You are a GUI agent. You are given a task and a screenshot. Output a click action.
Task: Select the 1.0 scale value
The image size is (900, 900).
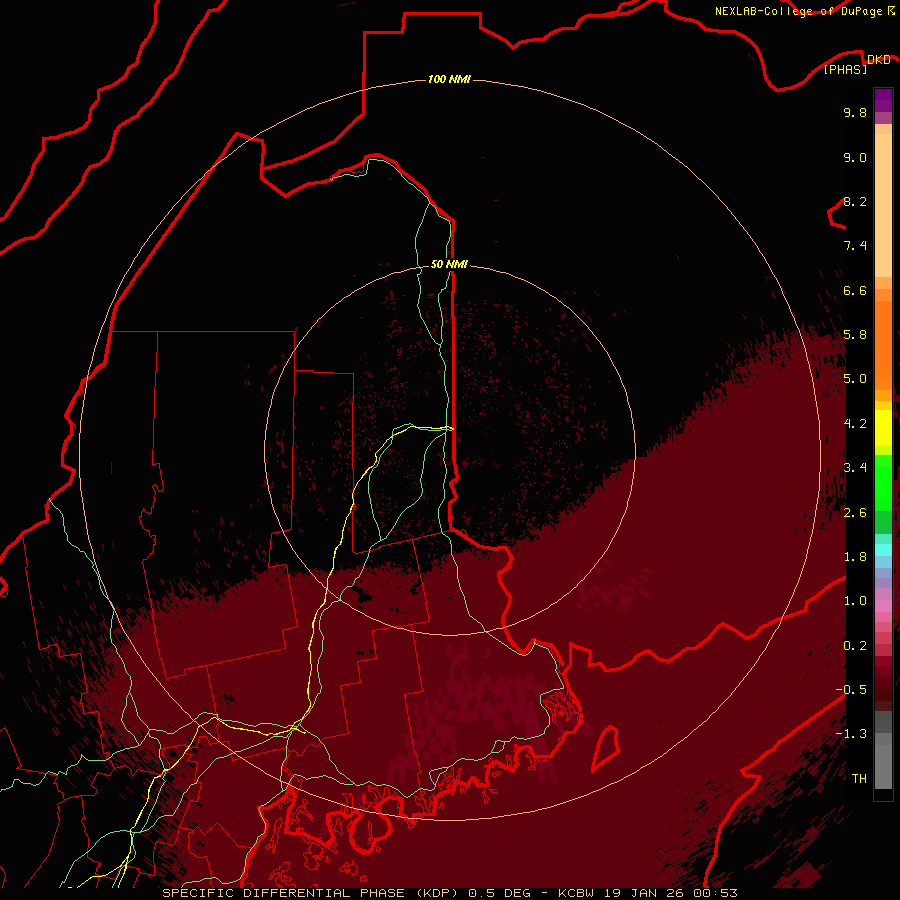(855, 601)
